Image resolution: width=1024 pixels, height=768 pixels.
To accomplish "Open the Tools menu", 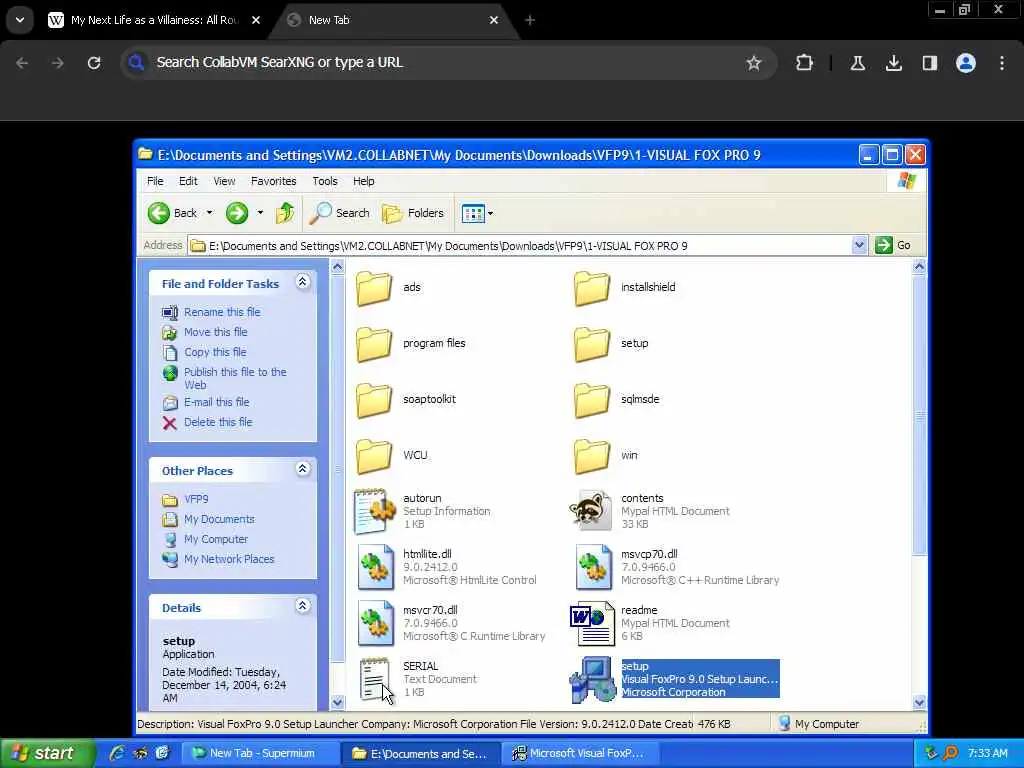I will [325, 181].
